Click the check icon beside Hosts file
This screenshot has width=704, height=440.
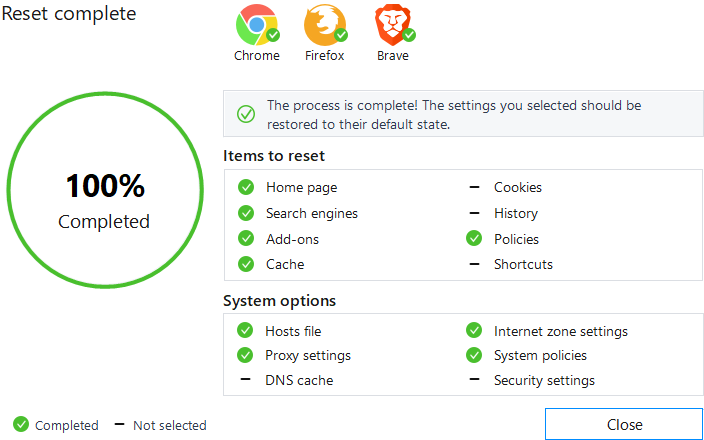[x=245, y=330]
